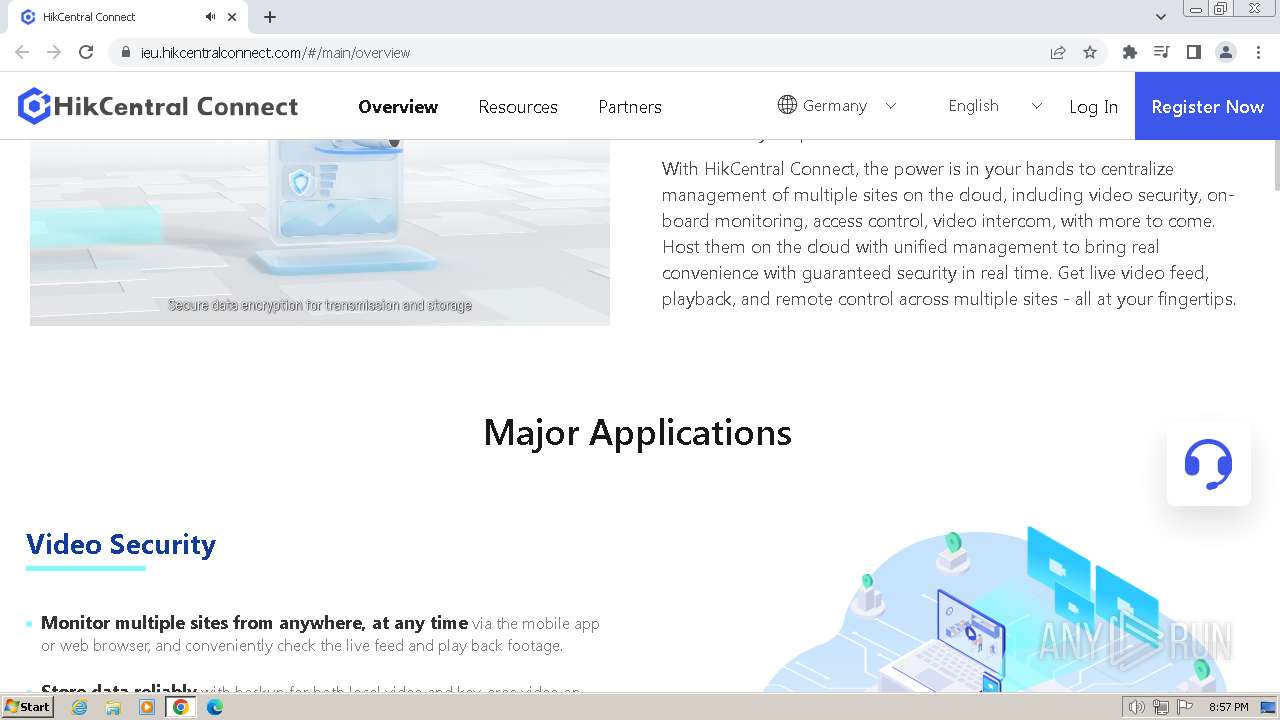
Task: Click the Log In link
Action: (x=1093, y=106)
